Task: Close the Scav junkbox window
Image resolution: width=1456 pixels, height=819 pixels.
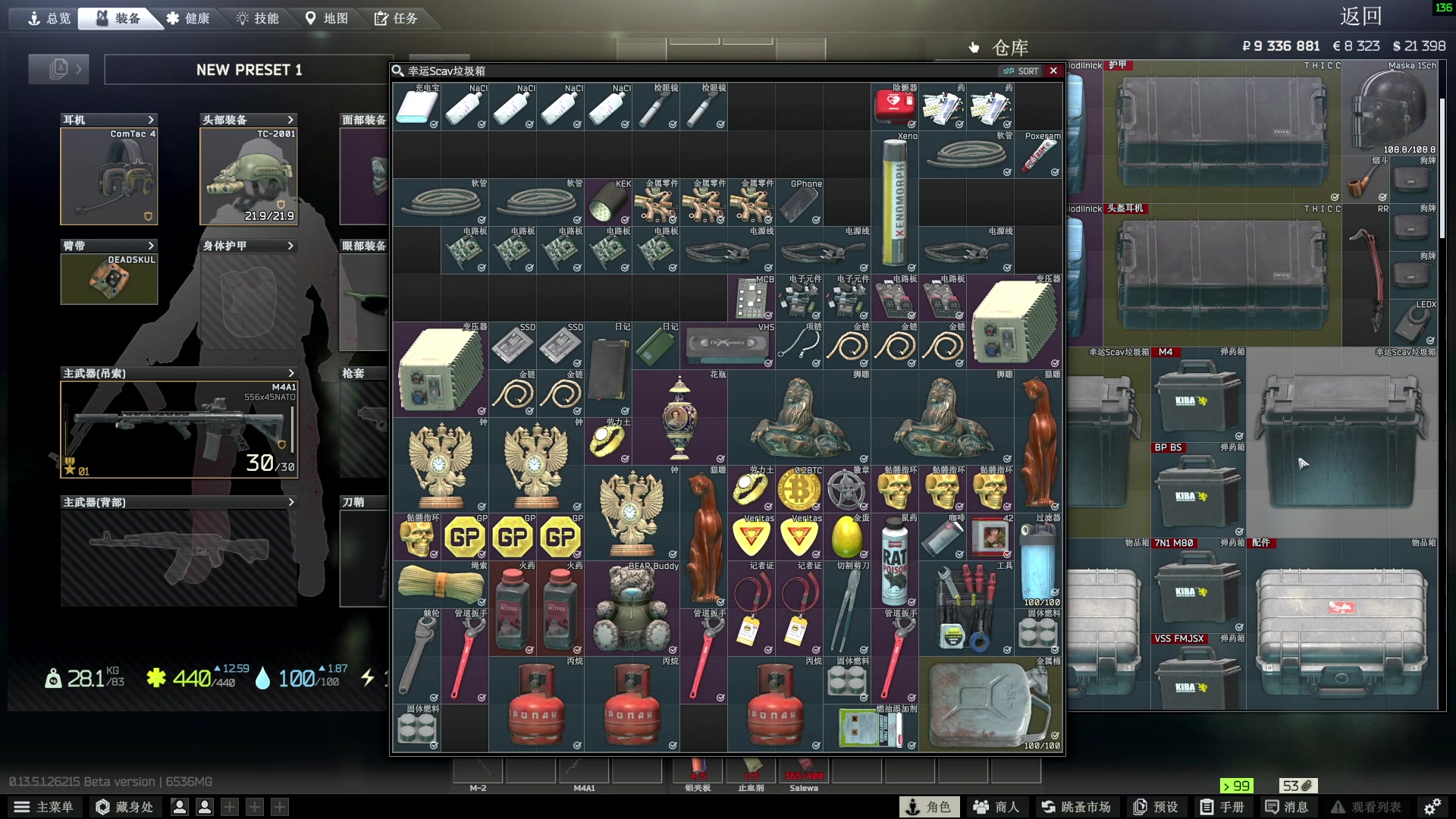Action: pyautogui.click(x=1053, y=71)
